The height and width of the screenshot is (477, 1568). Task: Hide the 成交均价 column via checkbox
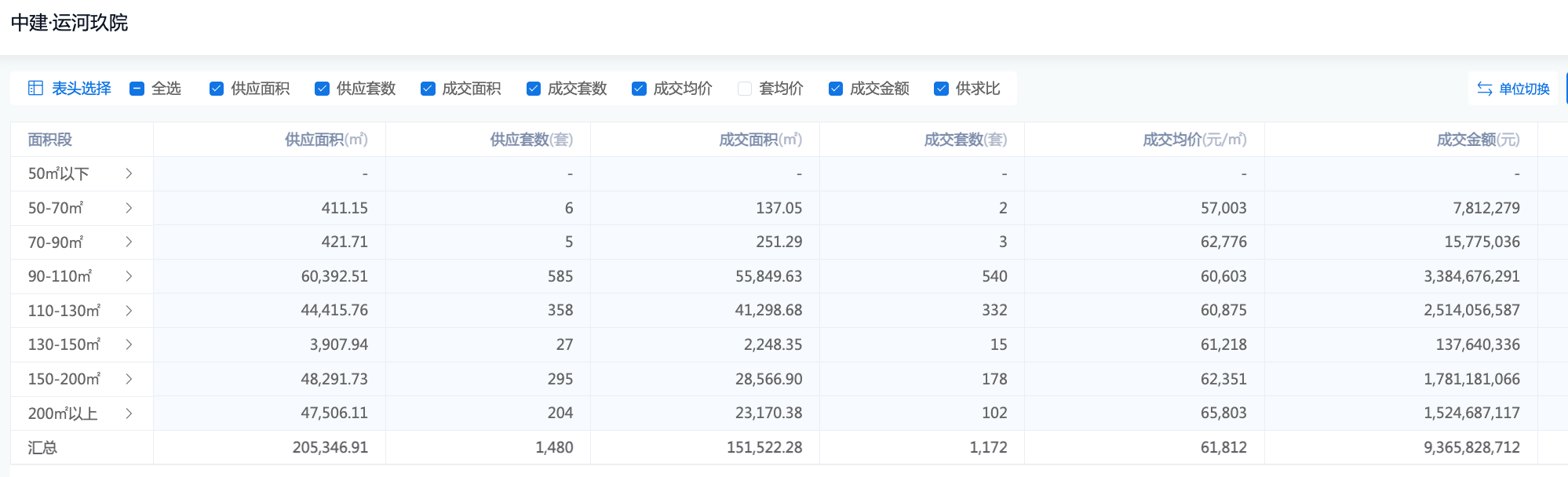pos(639,89)
